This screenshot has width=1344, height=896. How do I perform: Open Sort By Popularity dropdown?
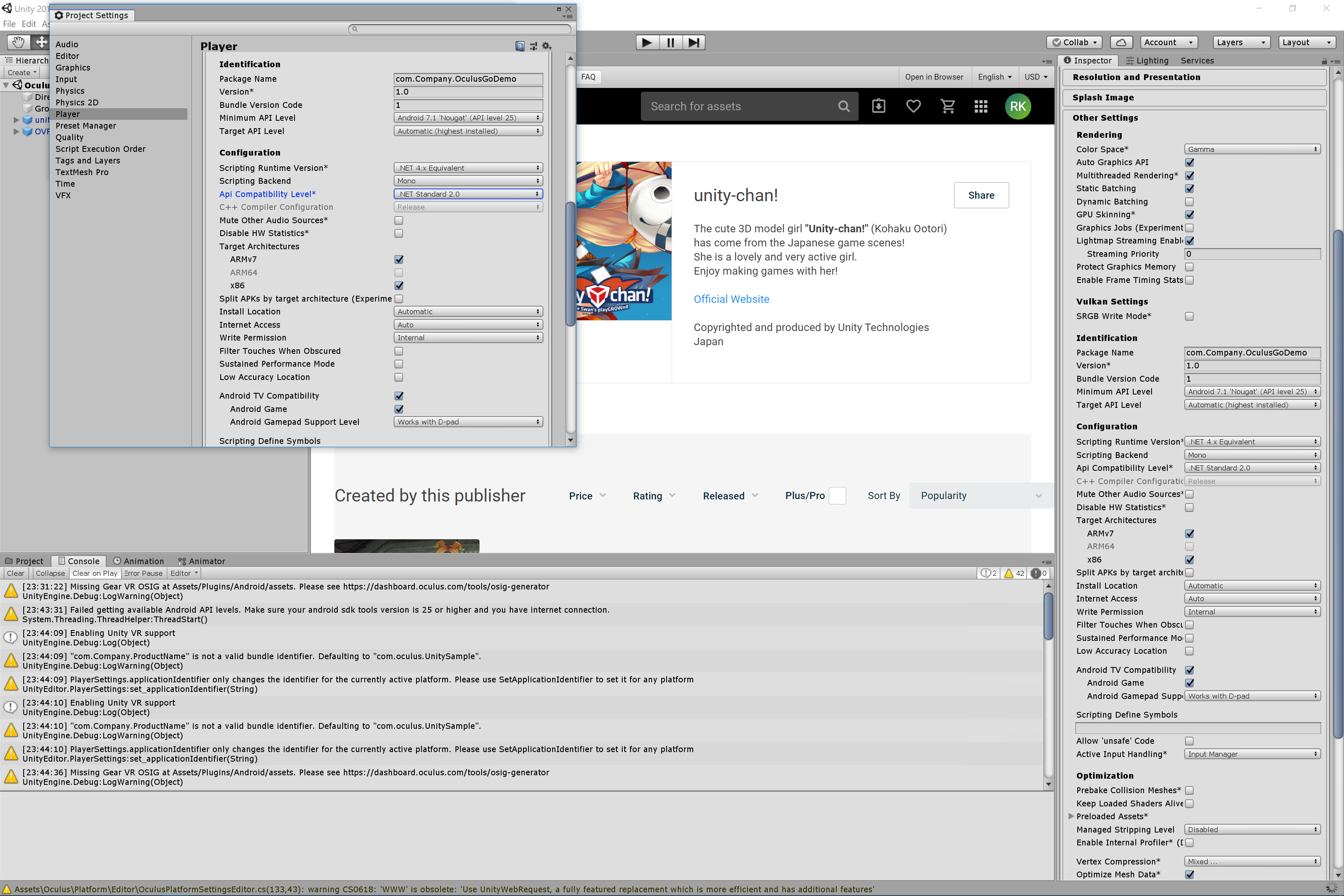pos(981,495)
